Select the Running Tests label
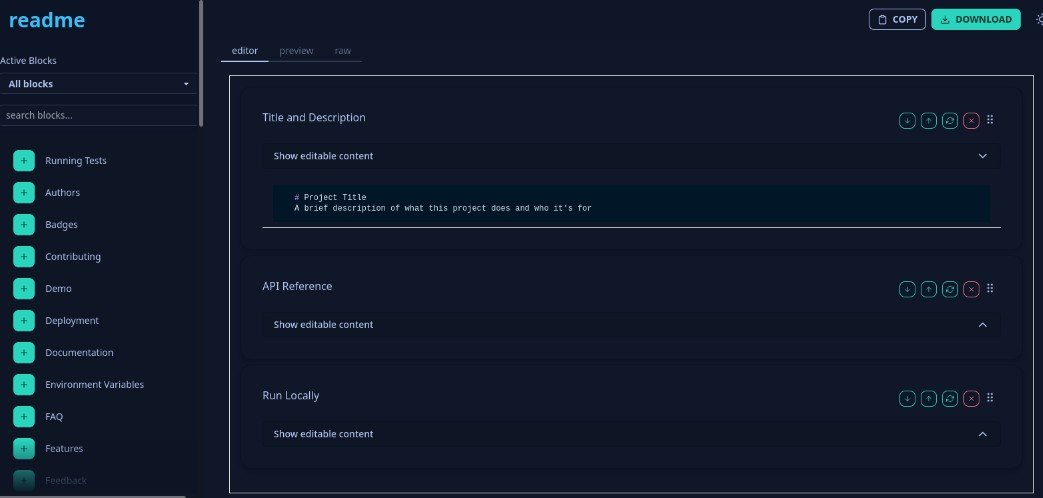Viewport: 1043px width, 498px height. 76,160
